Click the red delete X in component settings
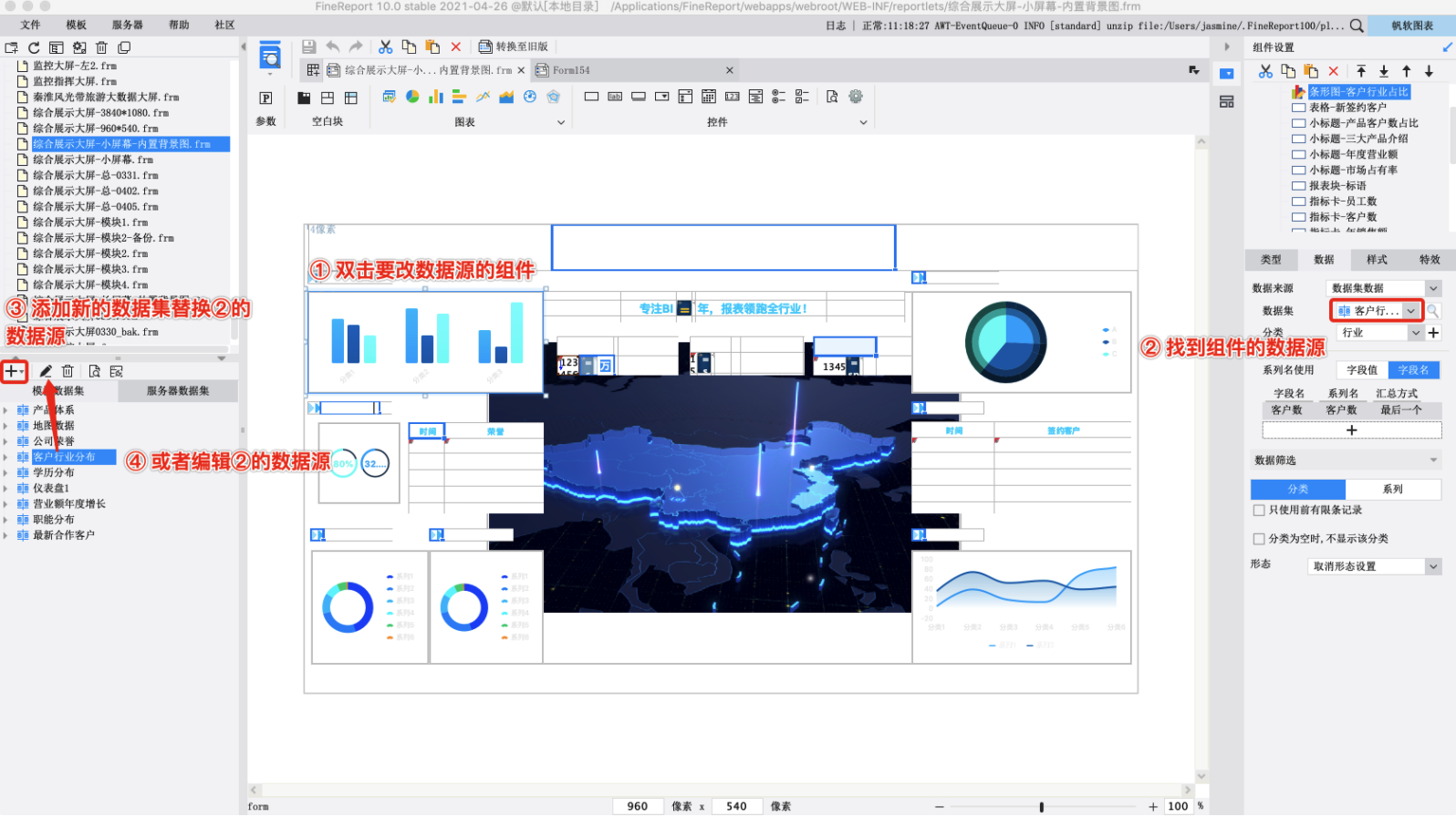This screenshot has width=1456, height=817. 1334,71
